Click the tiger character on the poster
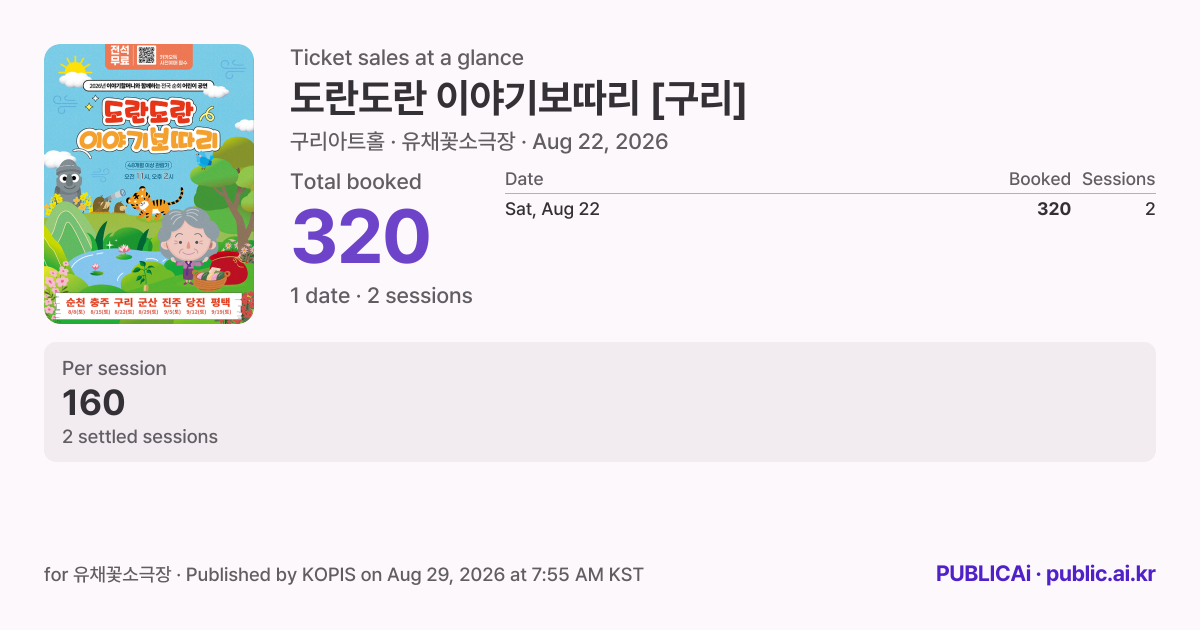The width and height of the screenshot is (1200, 630). click(x=154, y=202)
